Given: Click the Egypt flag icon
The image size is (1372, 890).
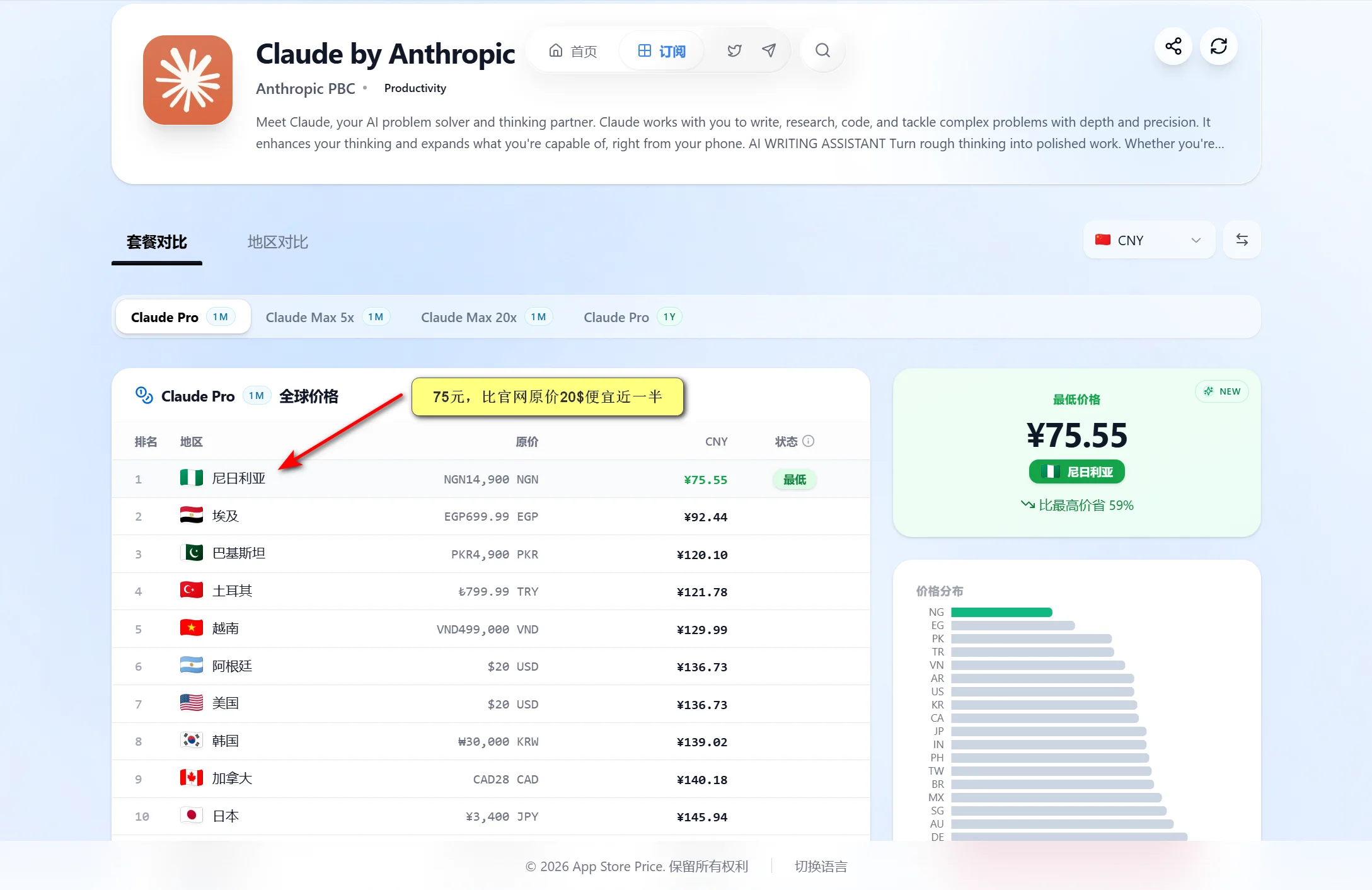Looking at the screenshot, I should coord(191,516).
